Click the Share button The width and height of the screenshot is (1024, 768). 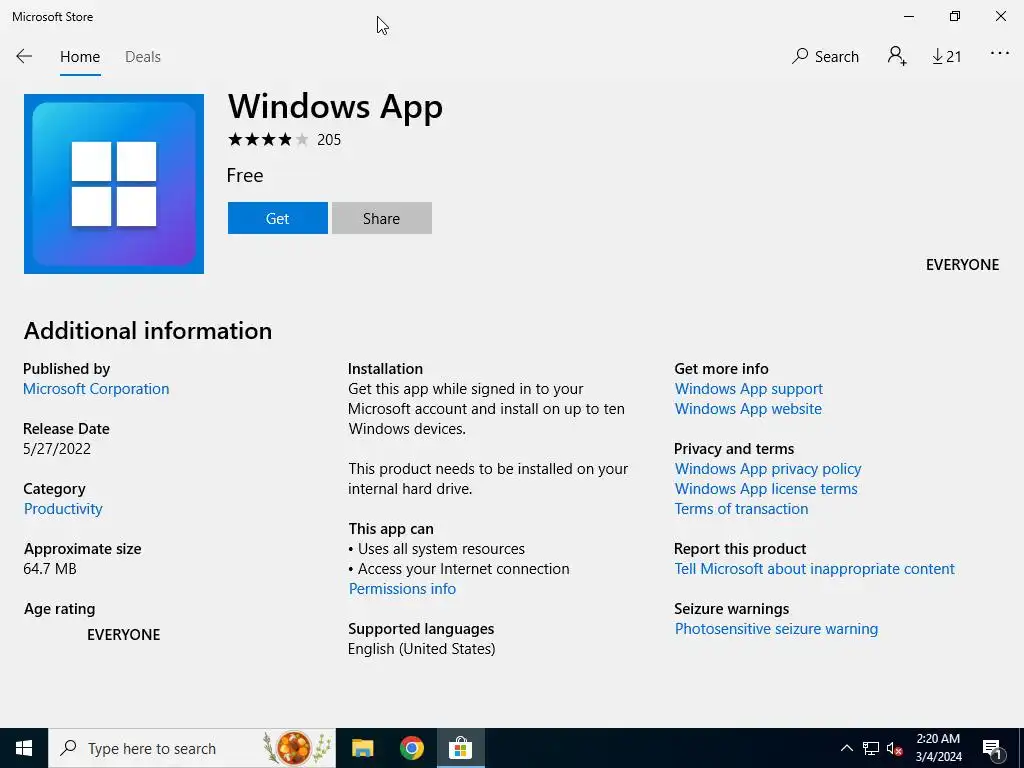coord(381,218)
